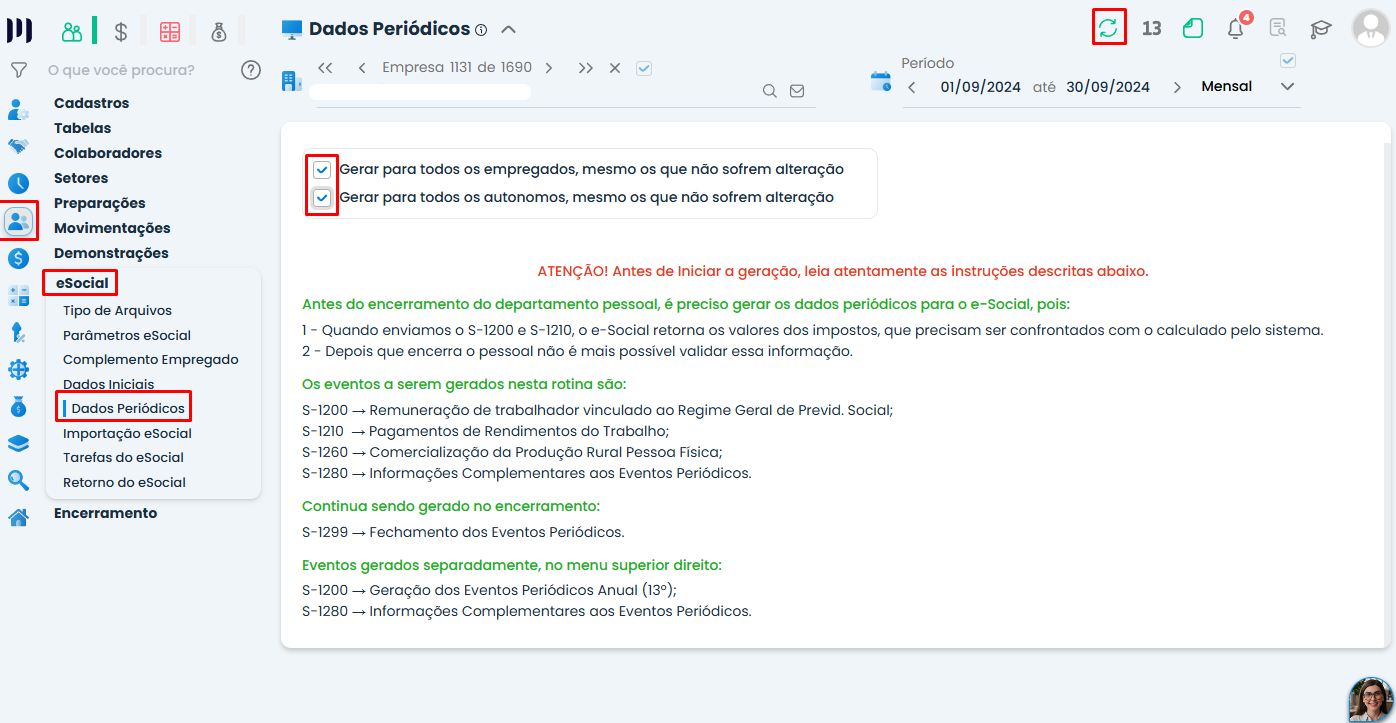1396x723 pixels.
Task: Click the user profile avatar
Action: pos(1370,28)
